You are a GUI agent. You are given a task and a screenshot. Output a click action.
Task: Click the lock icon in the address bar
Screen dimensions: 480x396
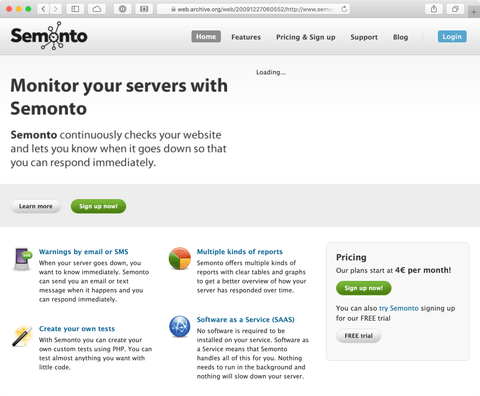(173, 9)
